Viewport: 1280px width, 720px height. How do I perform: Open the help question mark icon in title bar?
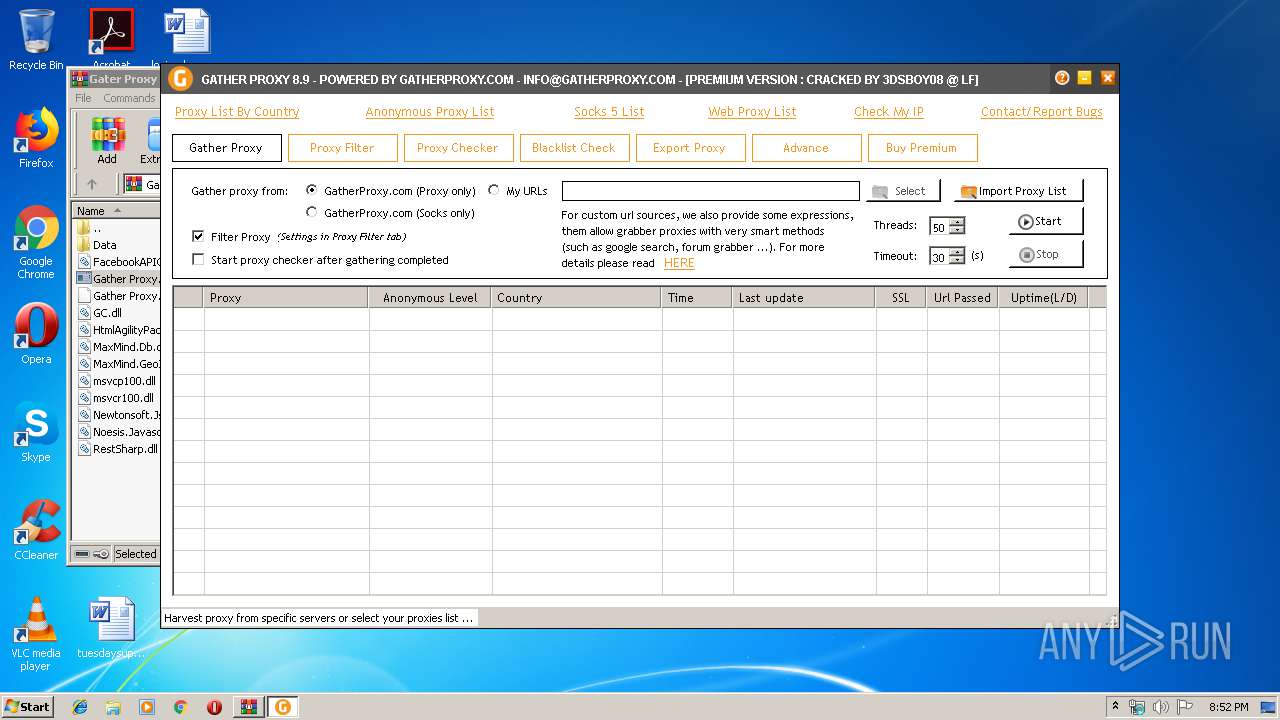point(1062,78)
